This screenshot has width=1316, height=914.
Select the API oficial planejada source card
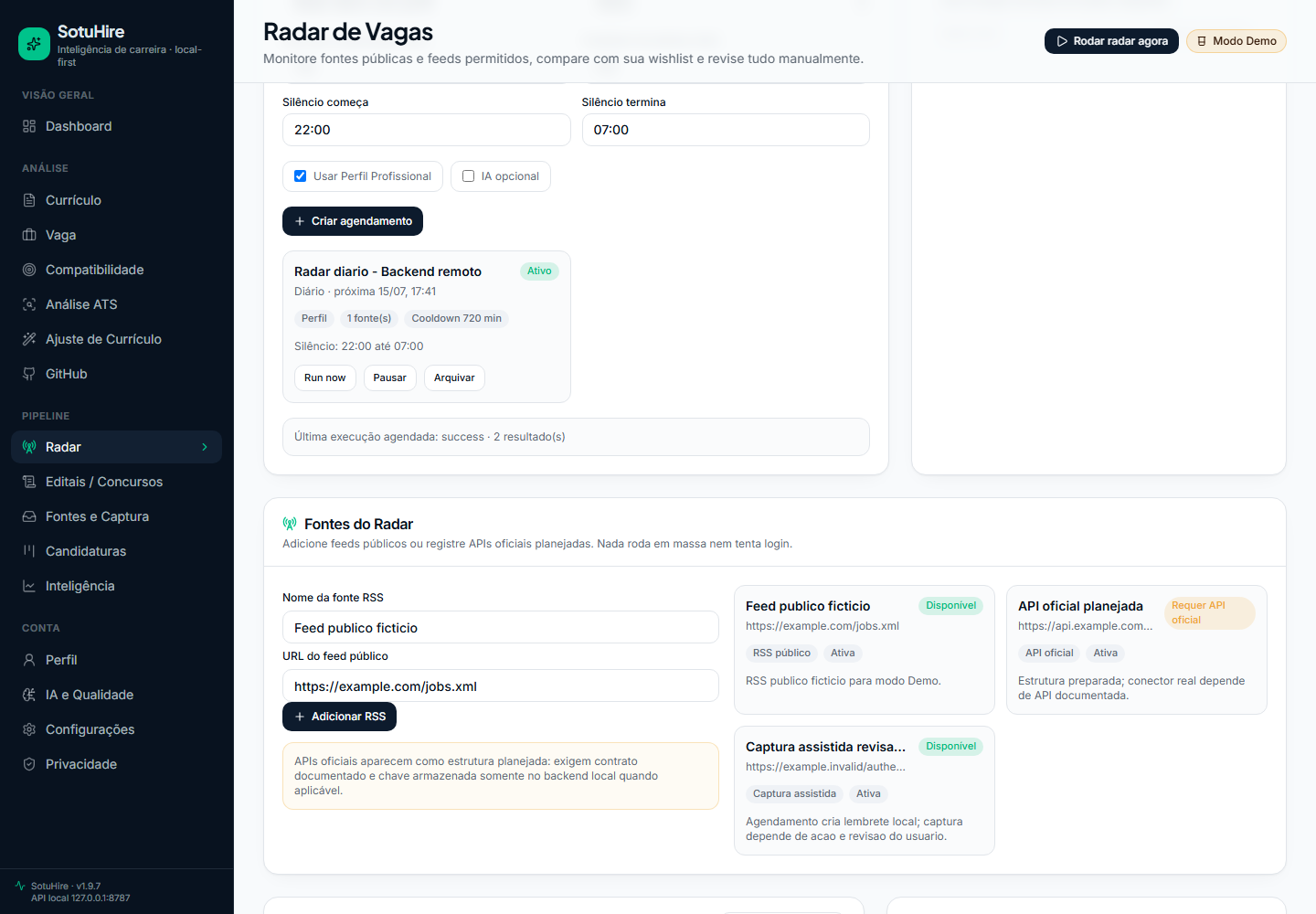[x=1137, y=650]
